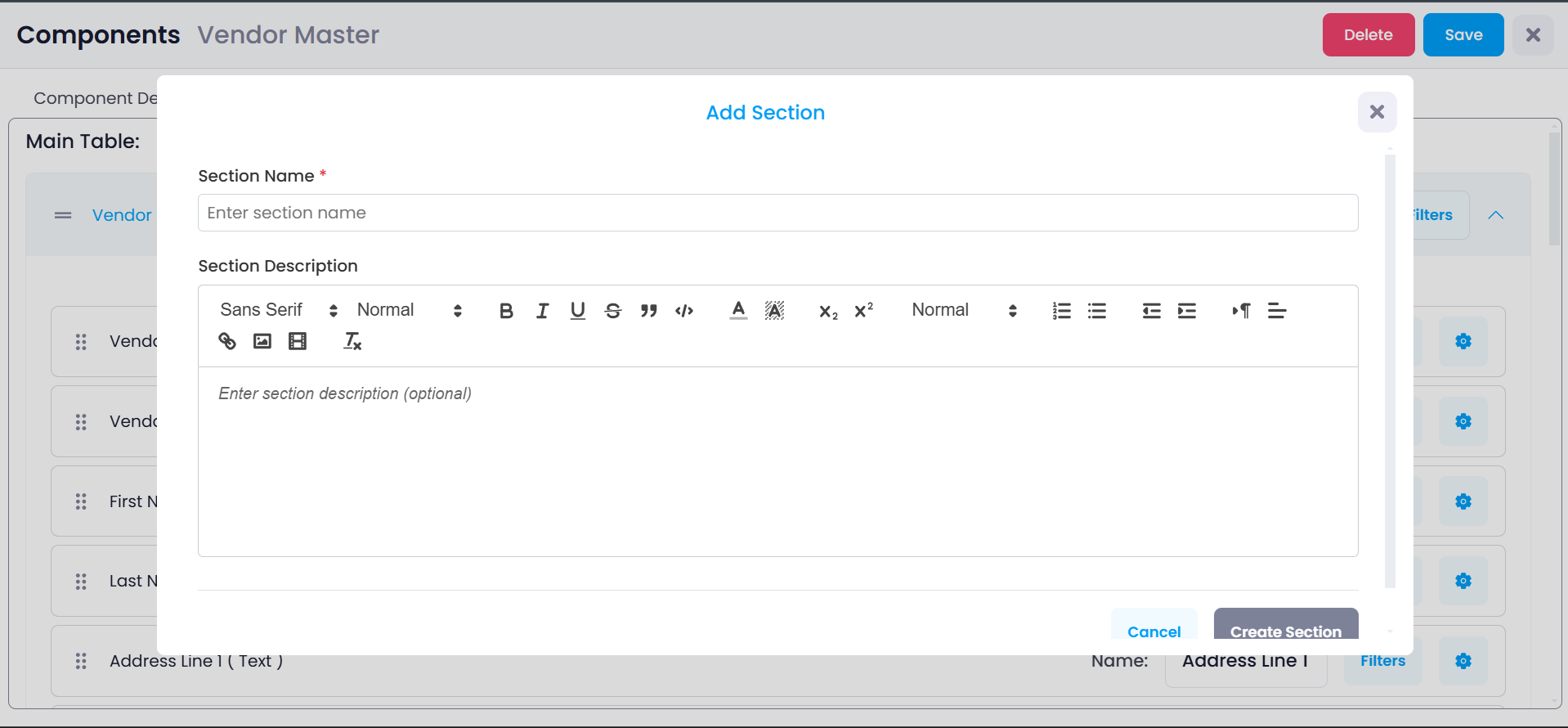Toggle superscript formatting

pos(862,311)
